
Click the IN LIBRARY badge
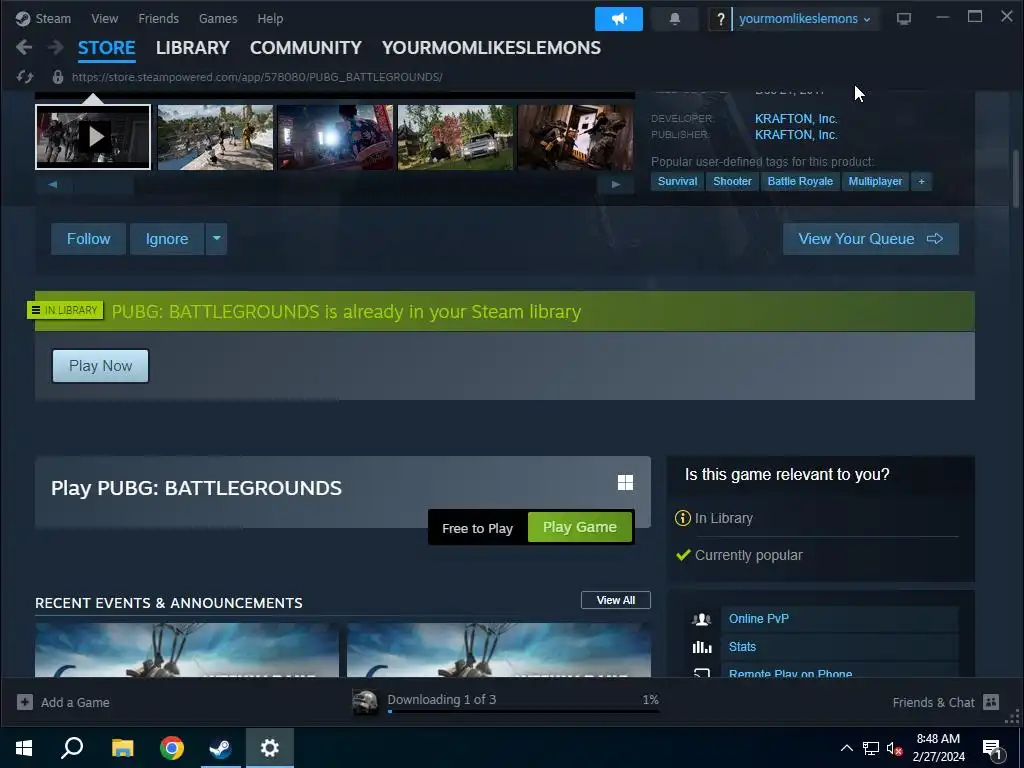click(65, 310)
